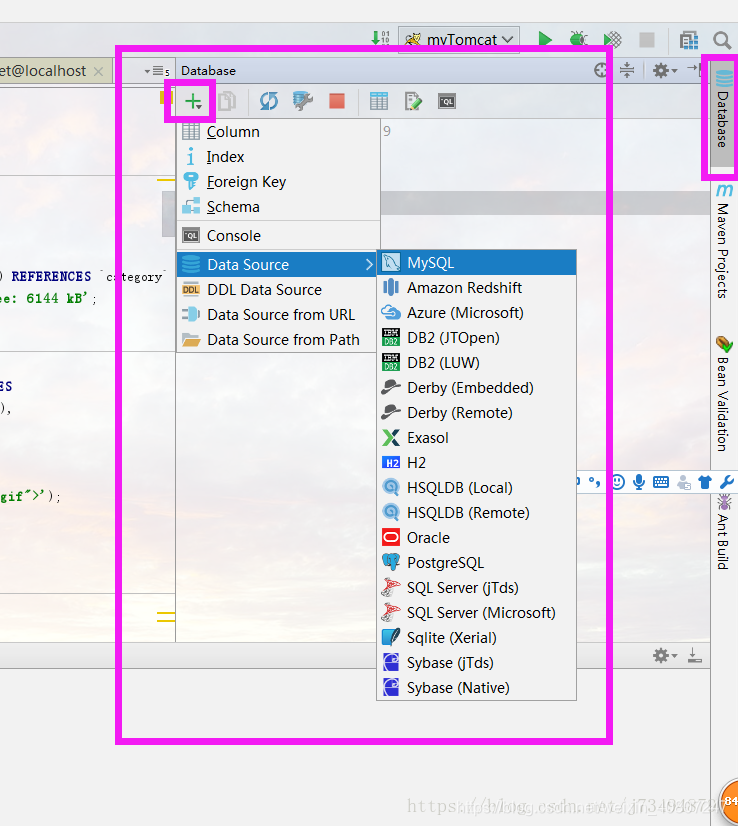Click the bottom panel hide/download arrow icon

click(x=695, y=655)
